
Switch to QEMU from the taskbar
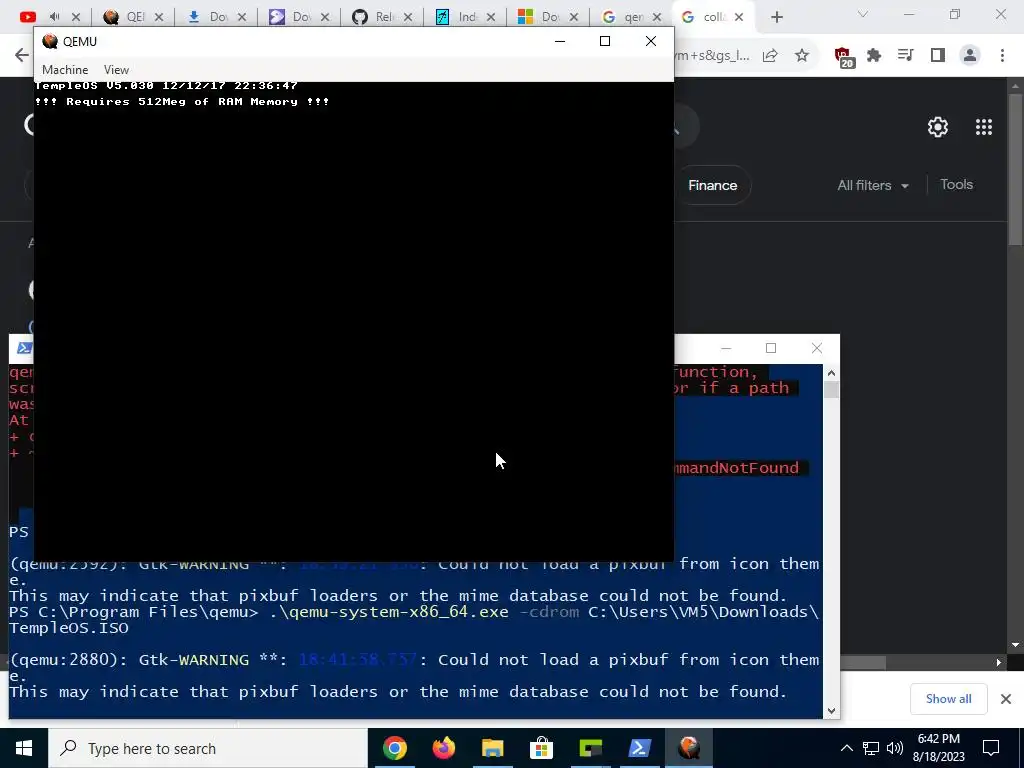[688, 748]
